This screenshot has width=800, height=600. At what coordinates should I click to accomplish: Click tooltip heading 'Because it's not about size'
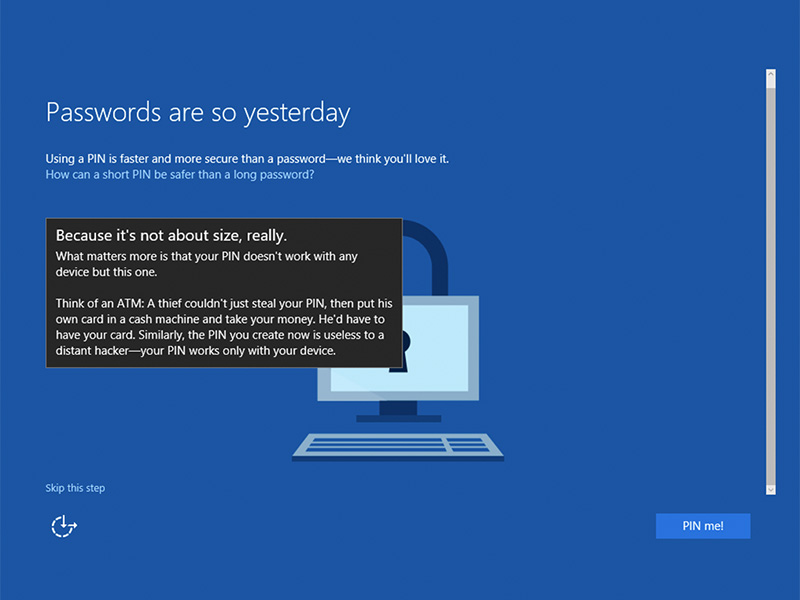coord(171,236)
